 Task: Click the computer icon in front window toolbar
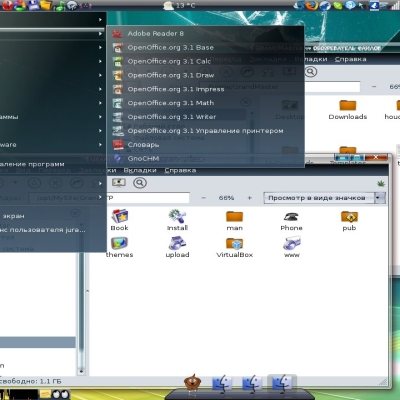(119, 183)
